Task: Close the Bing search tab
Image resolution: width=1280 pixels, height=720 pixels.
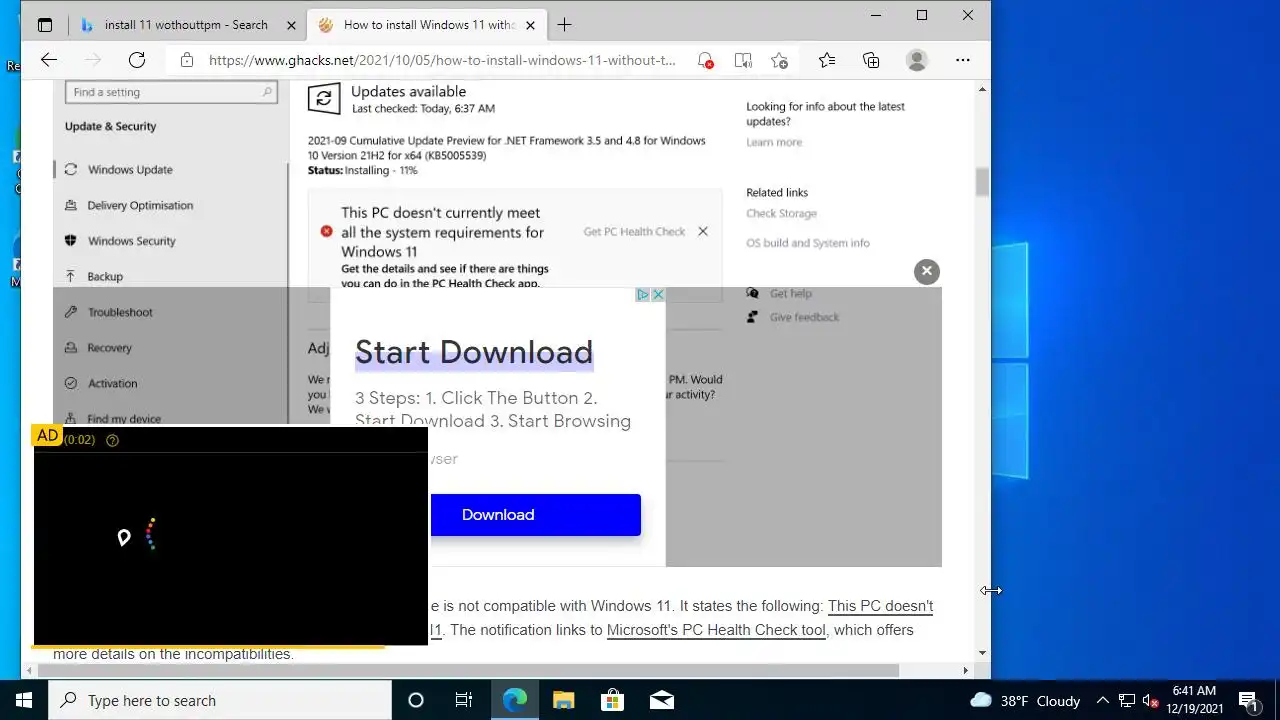Action: click(x=292, y=25)
